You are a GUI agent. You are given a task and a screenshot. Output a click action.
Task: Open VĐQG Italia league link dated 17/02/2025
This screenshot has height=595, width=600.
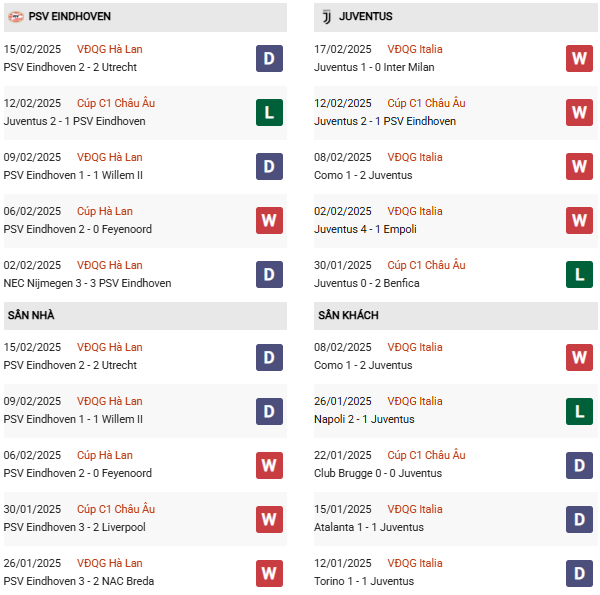414,49
